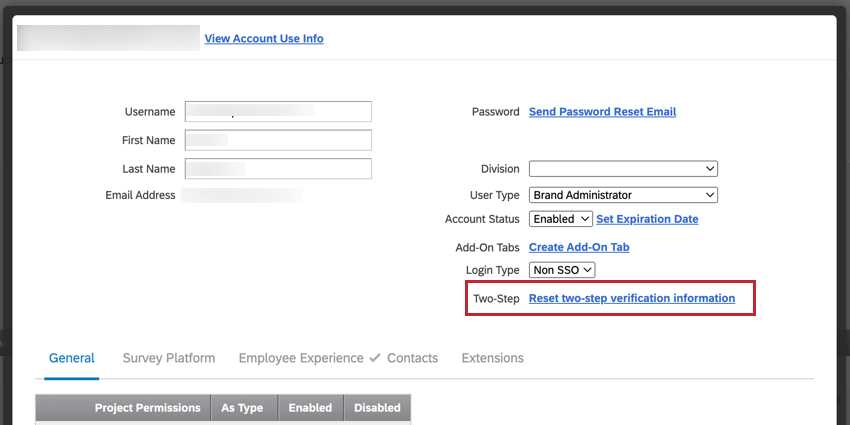This screenshot has width=850, height=425.
Task: Open the Account Status dropdown
Action: tap(559, 219)
